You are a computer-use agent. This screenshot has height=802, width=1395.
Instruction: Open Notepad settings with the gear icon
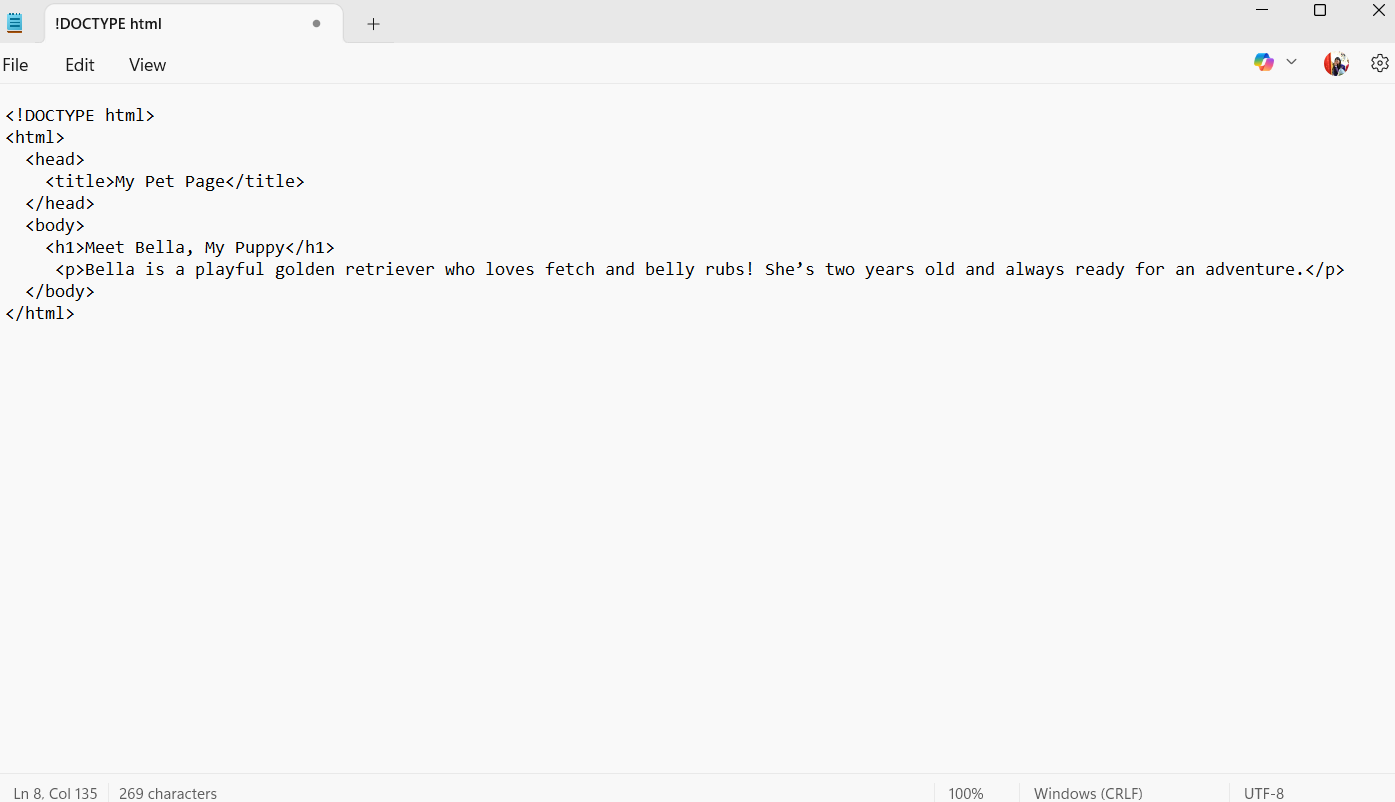coord(1380,62)
